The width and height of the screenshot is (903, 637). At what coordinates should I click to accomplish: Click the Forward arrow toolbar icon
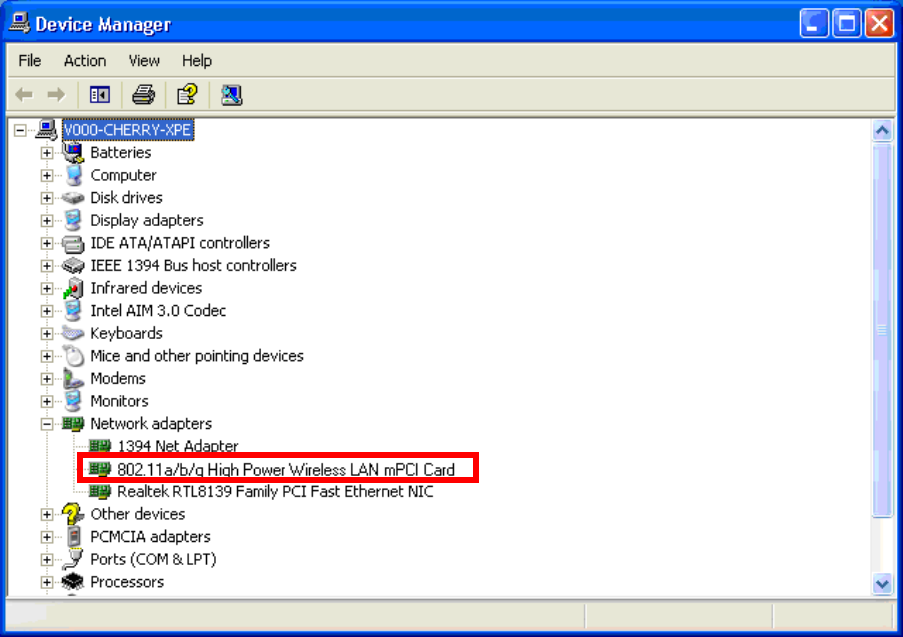(x=56, y=94)
